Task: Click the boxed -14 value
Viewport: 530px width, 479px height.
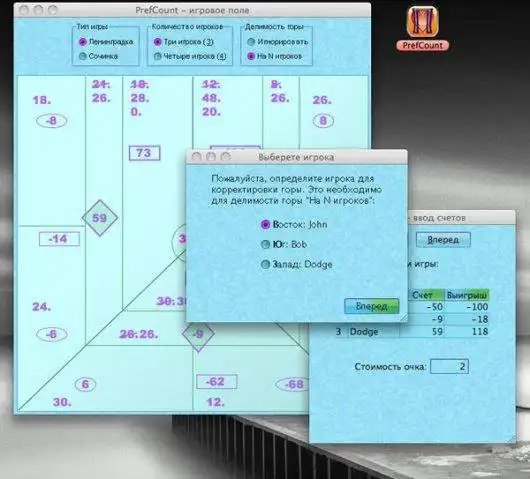Action: [59, 239]
